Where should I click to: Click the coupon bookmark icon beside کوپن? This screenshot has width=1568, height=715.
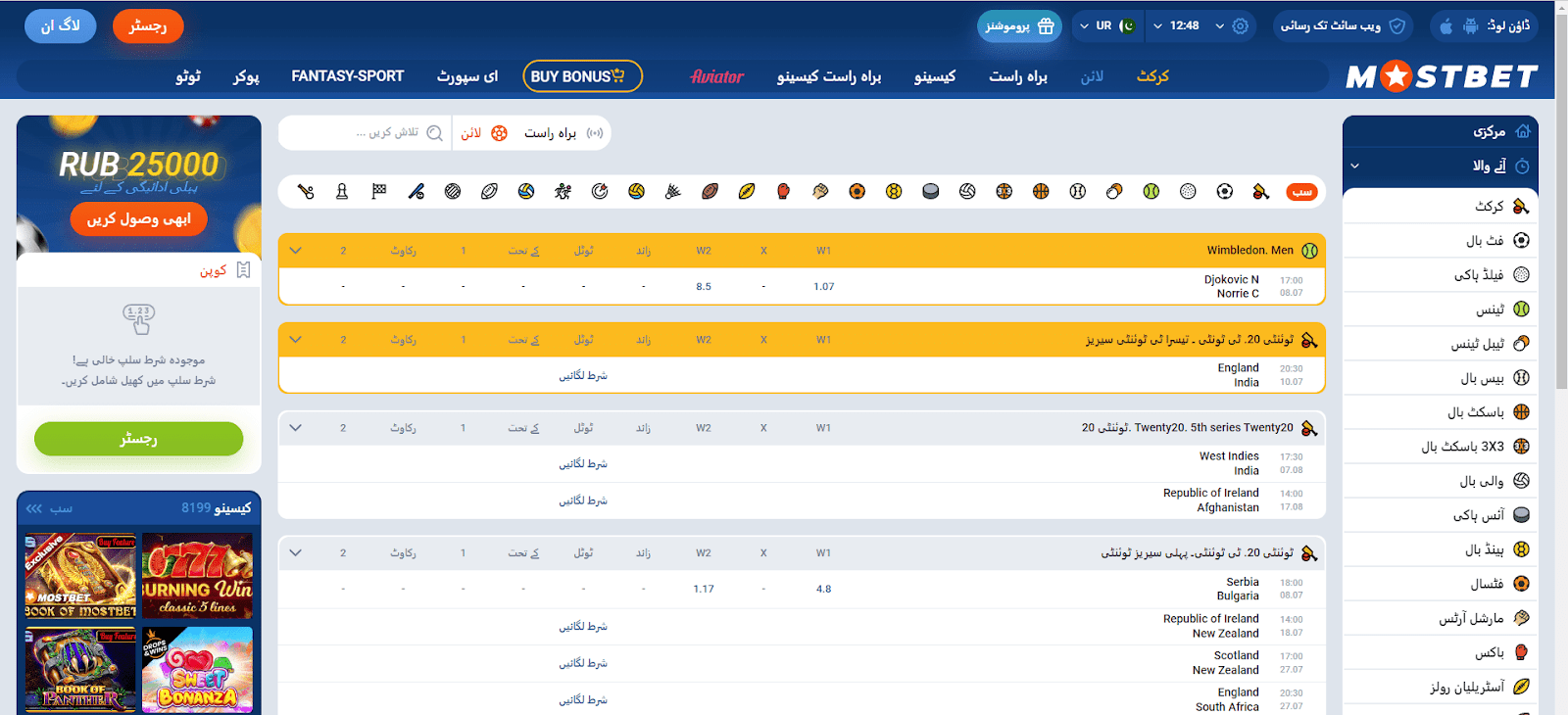(x=244, y=270)
